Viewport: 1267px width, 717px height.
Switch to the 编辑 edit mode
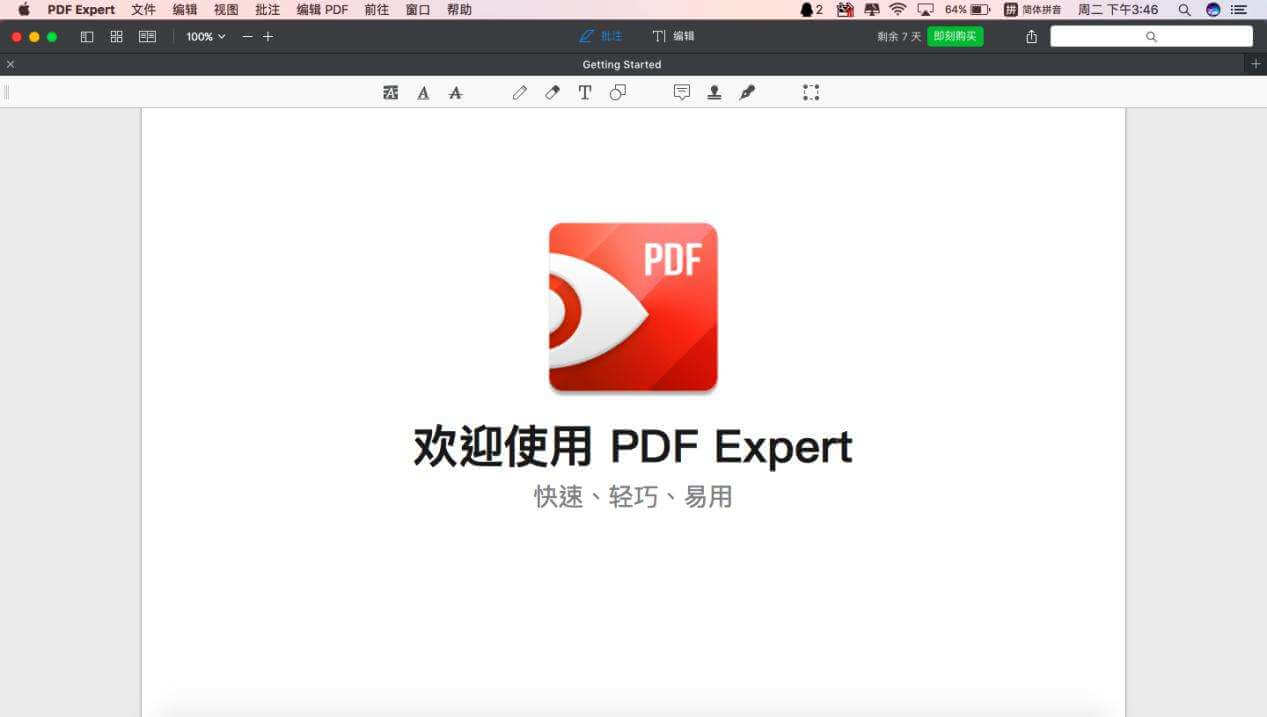674,36
